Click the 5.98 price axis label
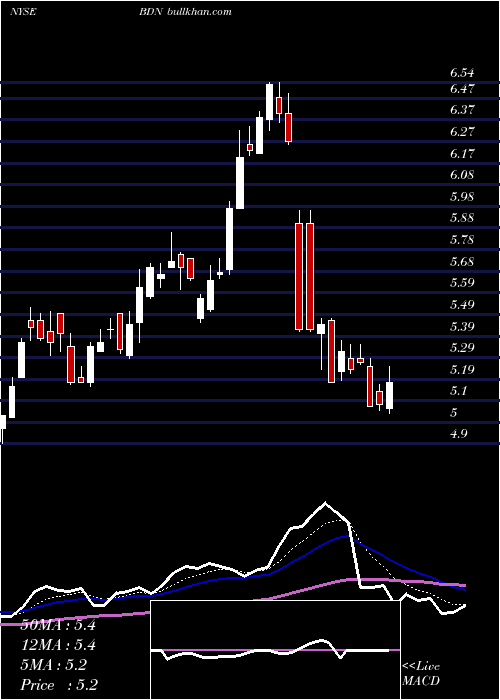Viewport: 500px width, 700px height. [462, 197]
